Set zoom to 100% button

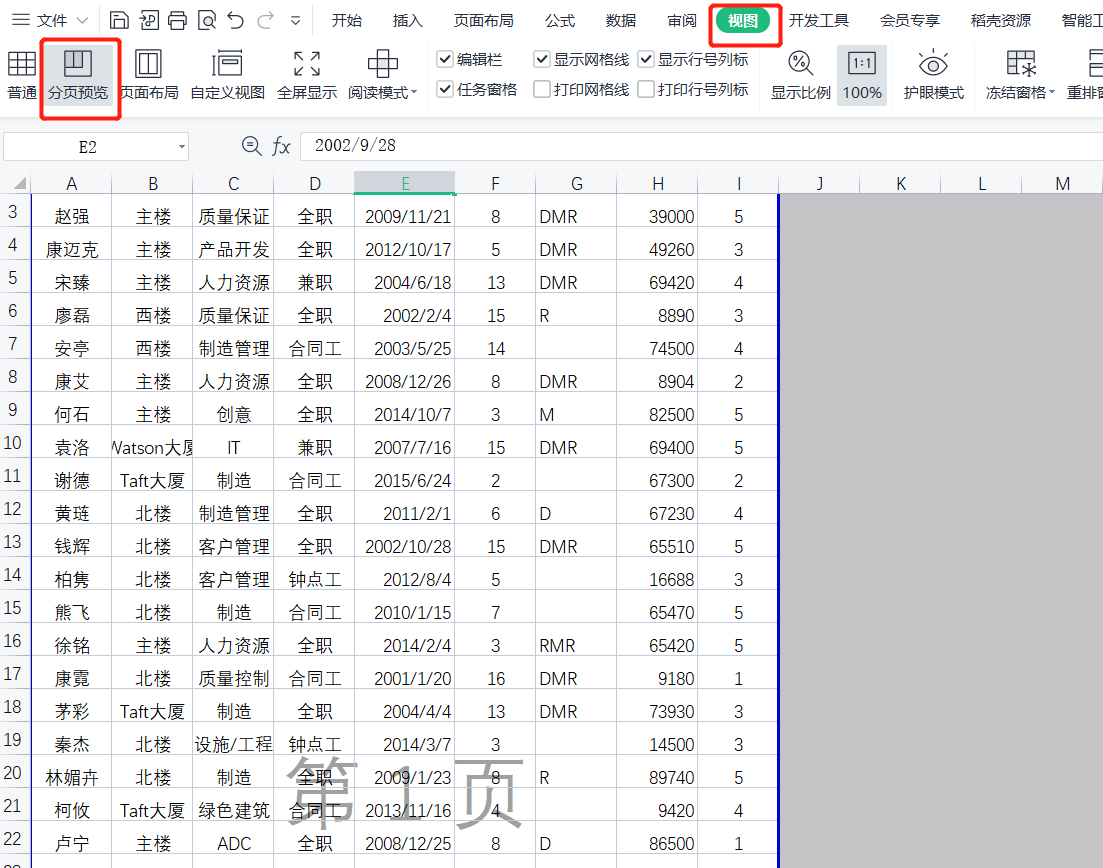[x=862, y=75]
